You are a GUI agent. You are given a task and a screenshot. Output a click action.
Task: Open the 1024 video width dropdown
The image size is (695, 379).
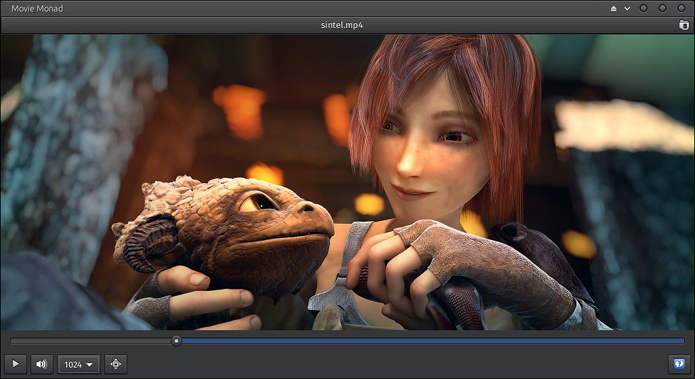78,364
